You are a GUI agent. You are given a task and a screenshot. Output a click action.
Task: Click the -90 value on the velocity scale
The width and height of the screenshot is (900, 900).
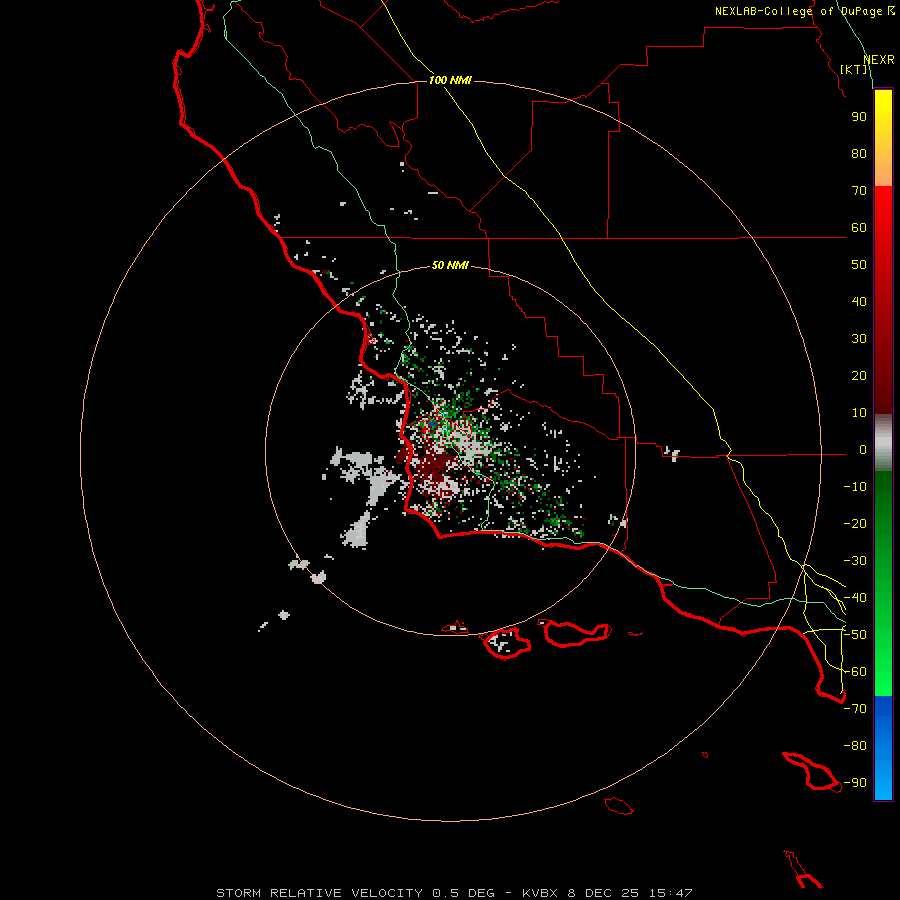[x=855, y=783]
